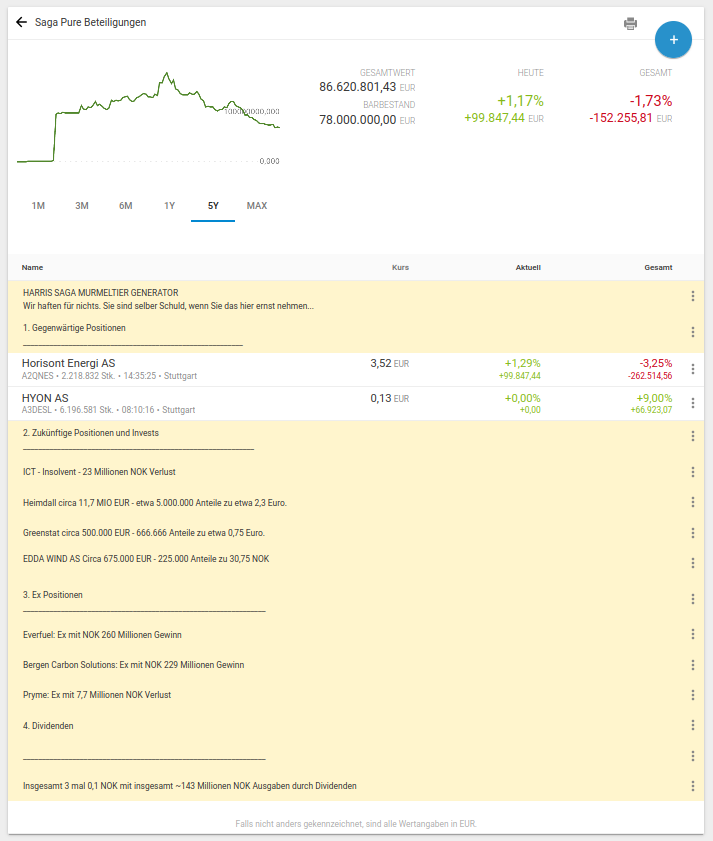Click the portfolio performance chart
713x841 pixels.
pos(149,118)
